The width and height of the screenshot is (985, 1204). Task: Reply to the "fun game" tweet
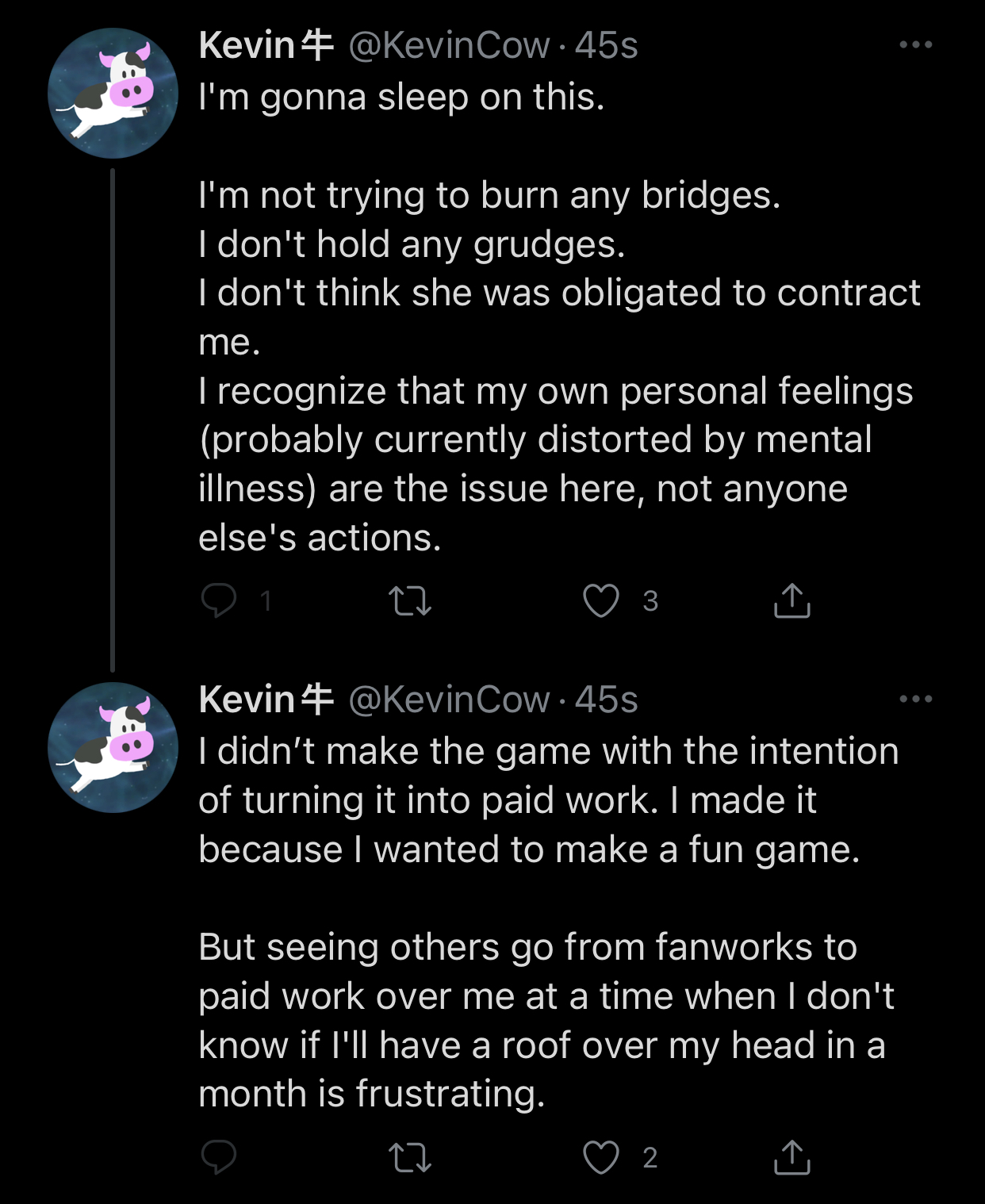pos(218,1157)
